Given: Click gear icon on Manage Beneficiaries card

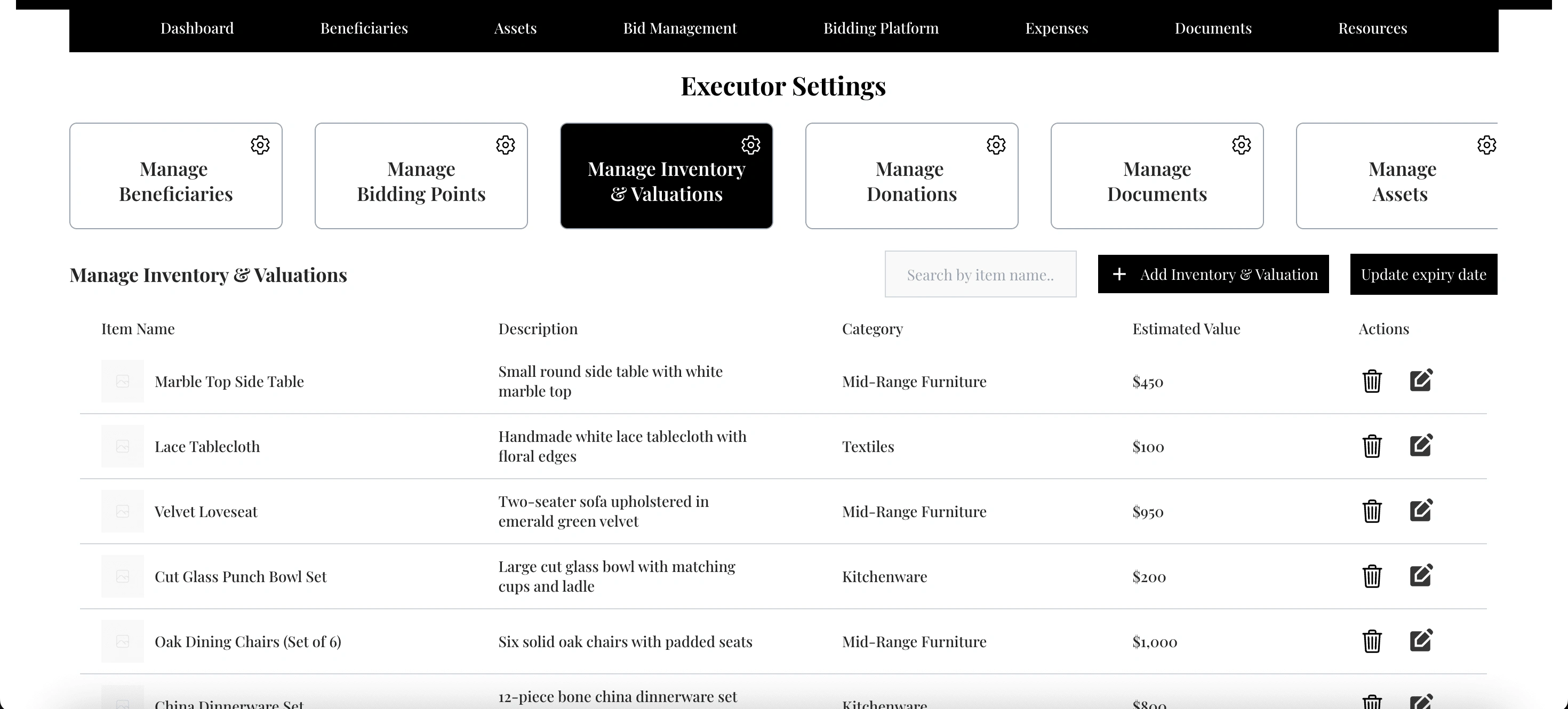Looking at the screenshot, I should (x=260, y=145).
